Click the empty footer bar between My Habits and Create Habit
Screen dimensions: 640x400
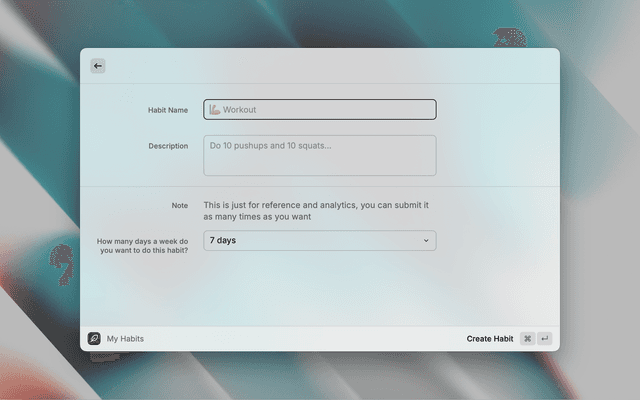click(x=300, y=339)
